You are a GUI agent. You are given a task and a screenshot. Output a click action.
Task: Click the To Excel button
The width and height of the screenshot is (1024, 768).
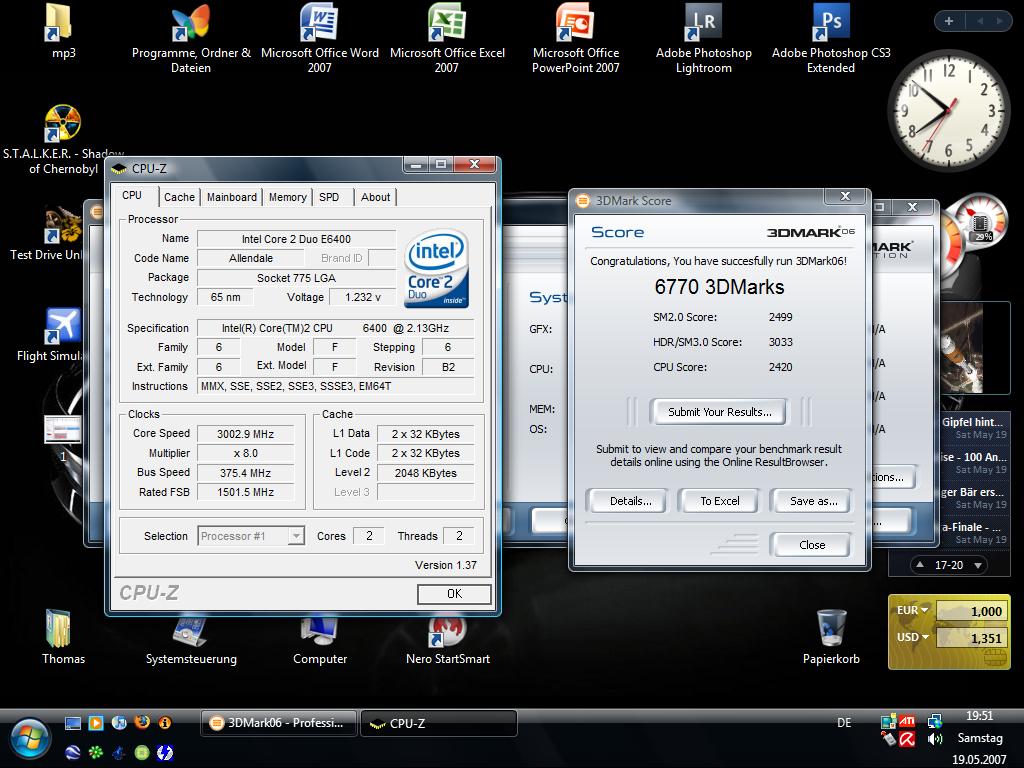[x=720, y=501]
